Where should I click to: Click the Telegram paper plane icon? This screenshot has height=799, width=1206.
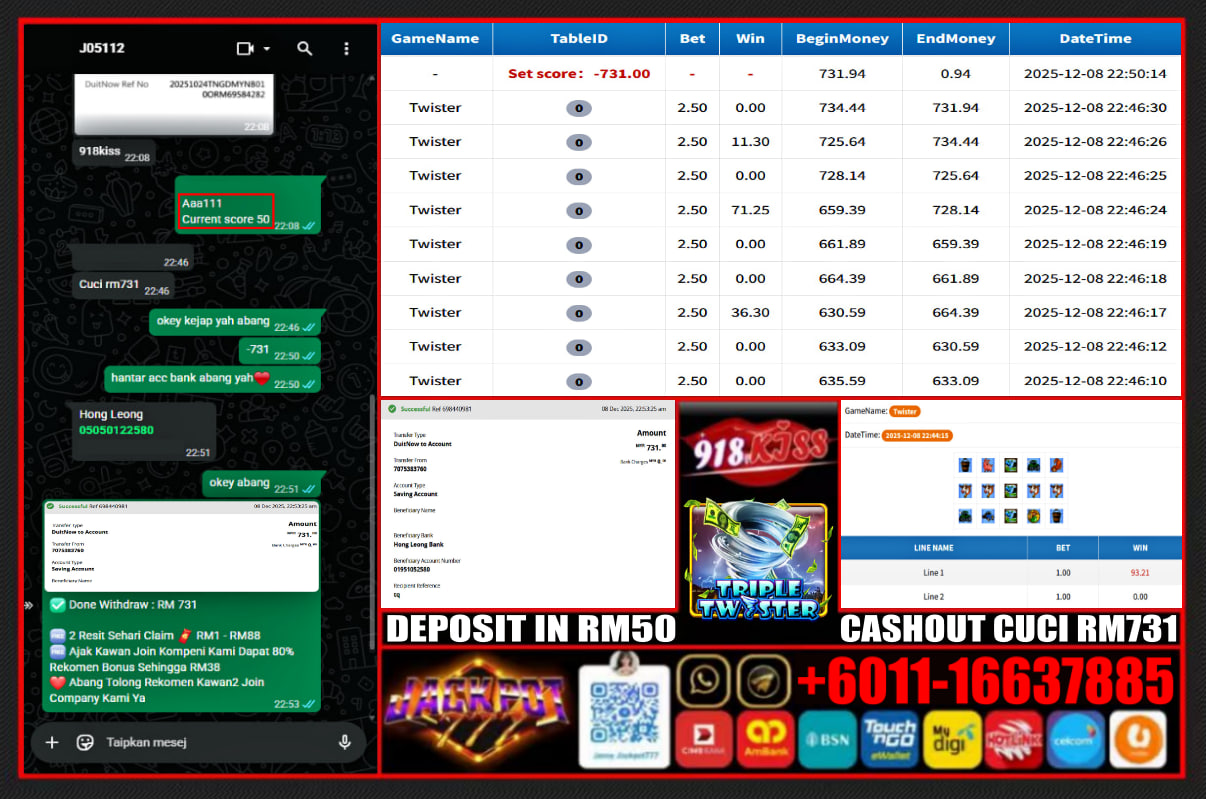tap(764, 680)
